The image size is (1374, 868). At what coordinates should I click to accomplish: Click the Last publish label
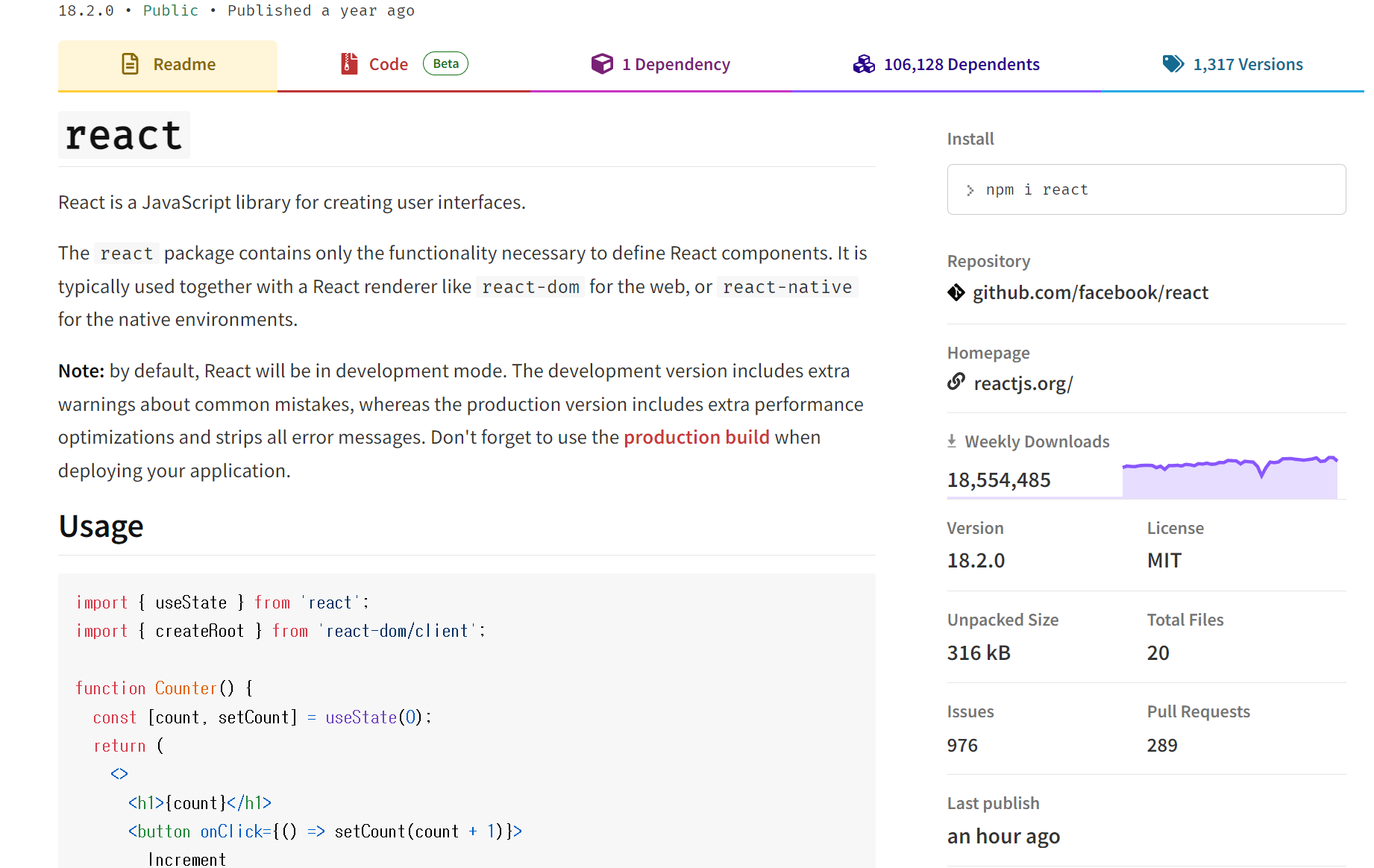click(993, 803)
